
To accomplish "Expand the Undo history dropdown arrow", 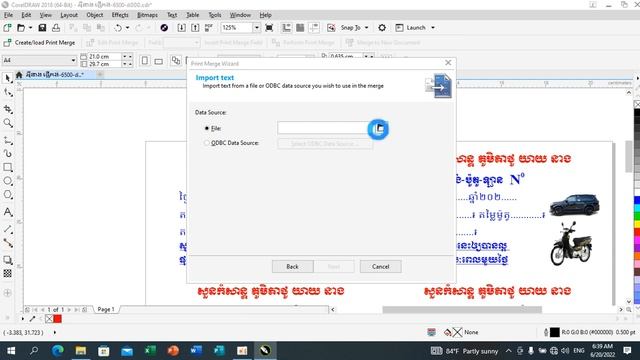I will tap(127, 28).
